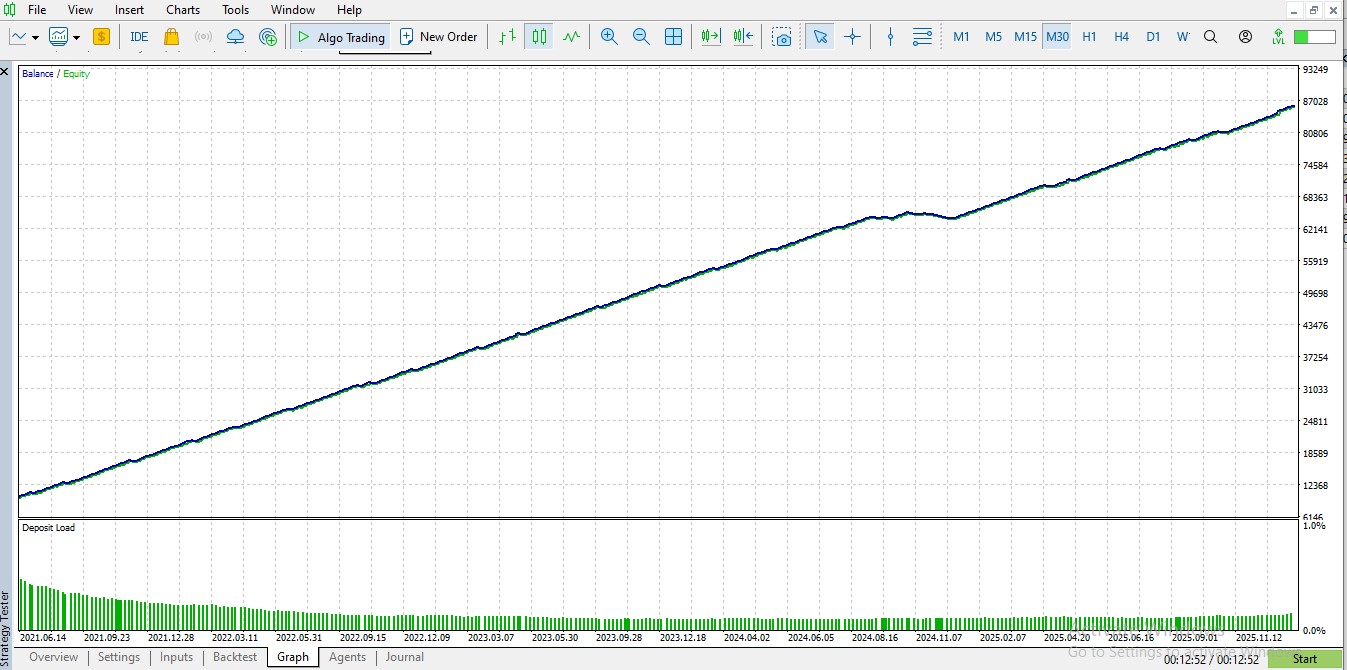This screenshot has width=1347, height=670.
Task: Open the search magnifier icon
Action: (1210, 37)
